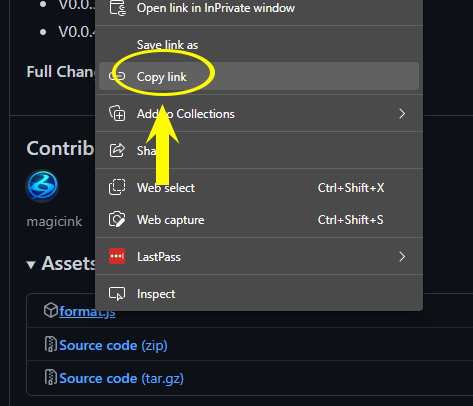473x406 pixels.
Task: Download Source code (tar.gz)
Action: [x=121, y=378]
